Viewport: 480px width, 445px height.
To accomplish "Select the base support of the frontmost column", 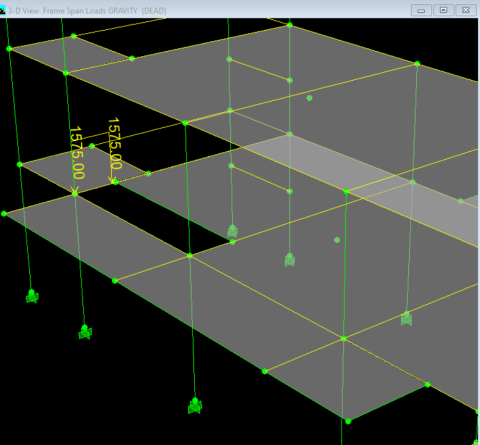I will (x=195, y=406).
